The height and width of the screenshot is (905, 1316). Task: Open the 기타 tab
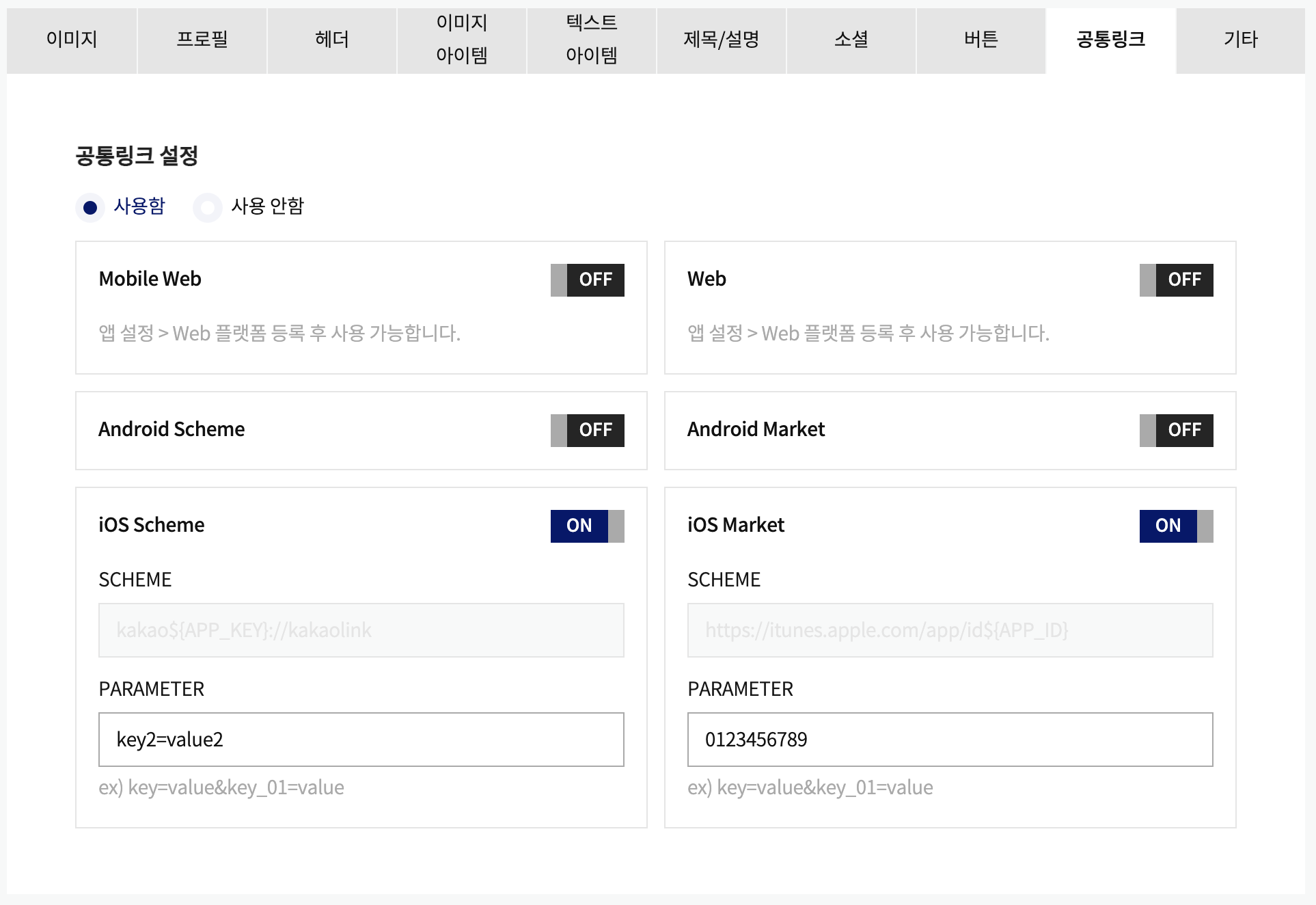[x=1240, y=40]
